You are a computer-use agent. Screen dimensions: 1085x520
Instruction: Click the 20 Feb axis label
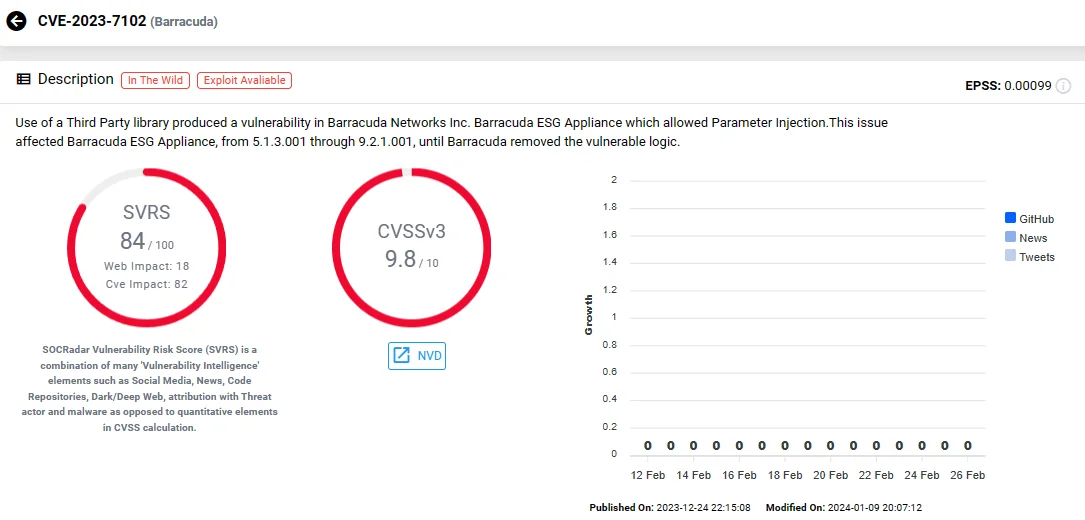(x=830, y=475)
